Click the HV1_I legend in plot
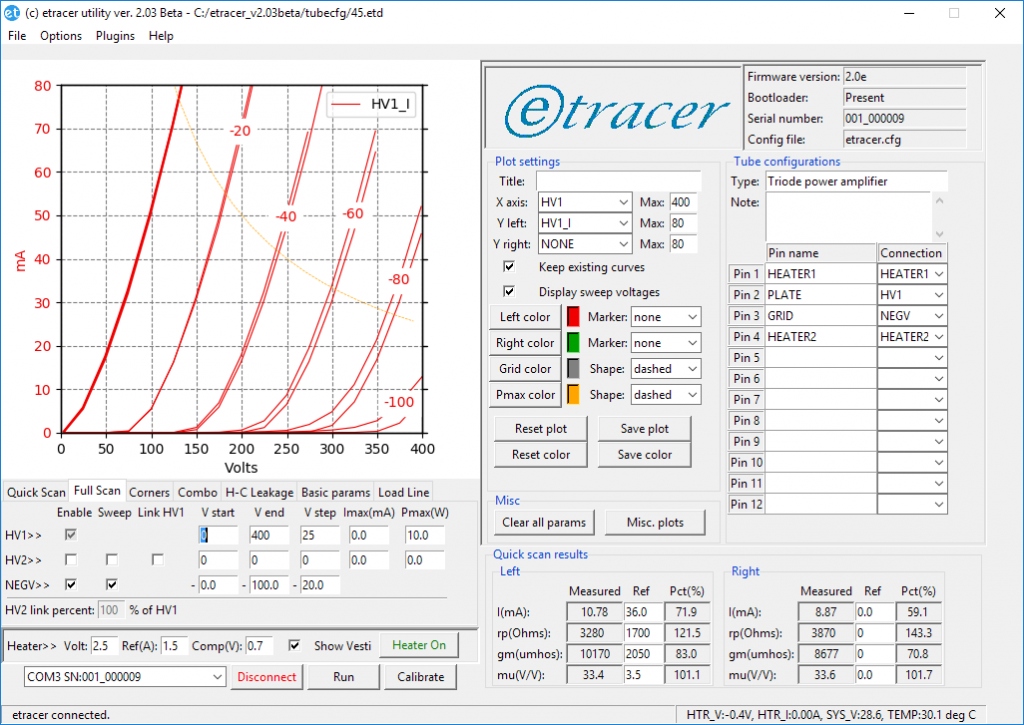This screenshot has height=725, width=1024. click(x=373, y=105)
